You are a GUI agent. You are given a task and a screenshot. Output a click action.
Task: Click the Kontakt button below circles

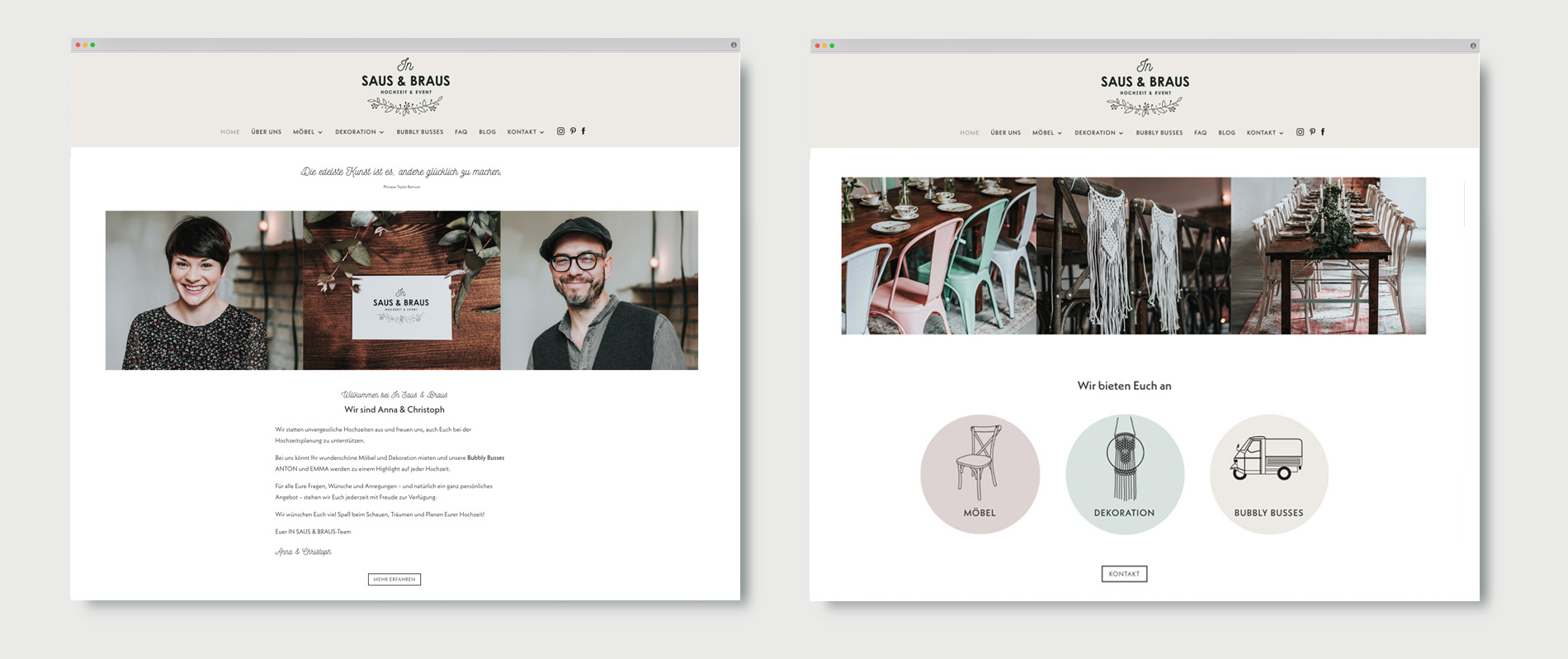coord(1124,574)
